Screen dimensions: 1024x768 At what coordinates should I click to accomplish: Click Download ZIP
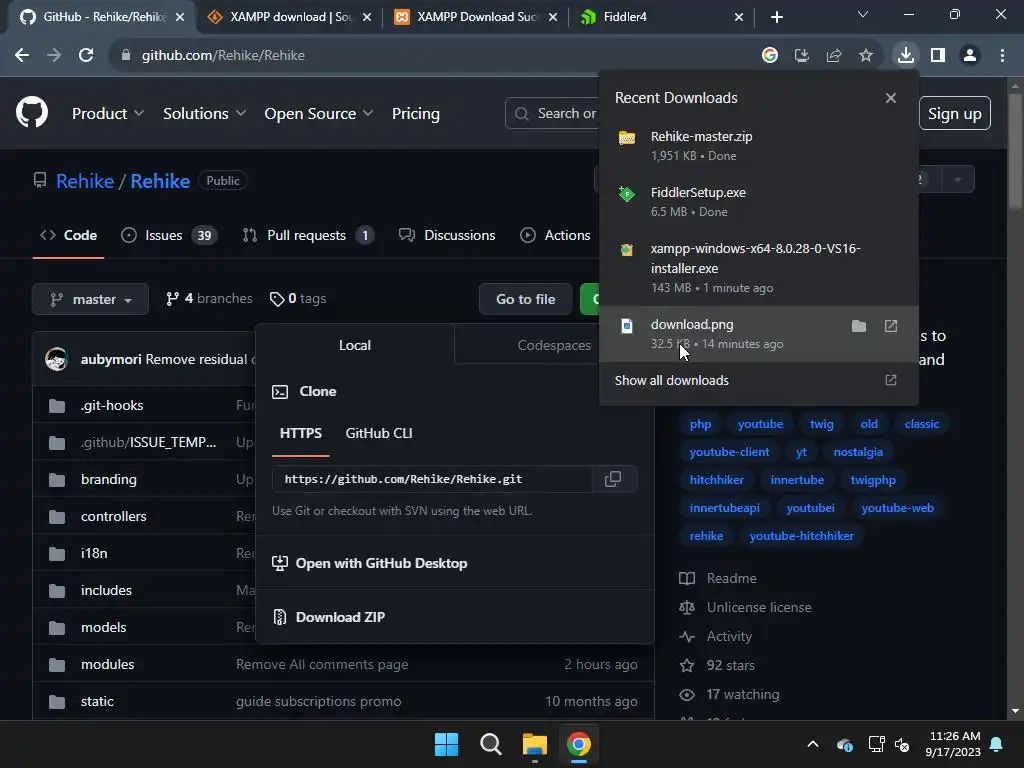pos(340,617)
